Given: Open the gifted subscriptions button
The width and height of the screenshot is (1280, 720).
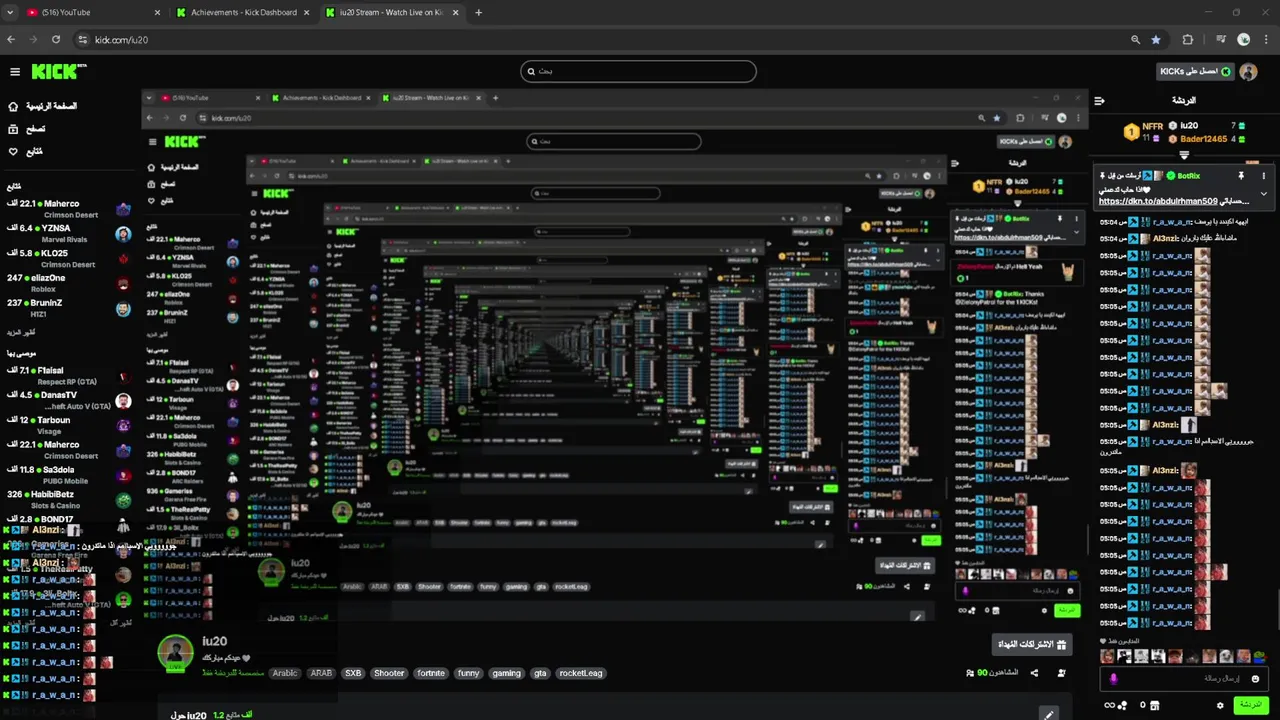Looking at the screenshot, I should [1032, 645].
